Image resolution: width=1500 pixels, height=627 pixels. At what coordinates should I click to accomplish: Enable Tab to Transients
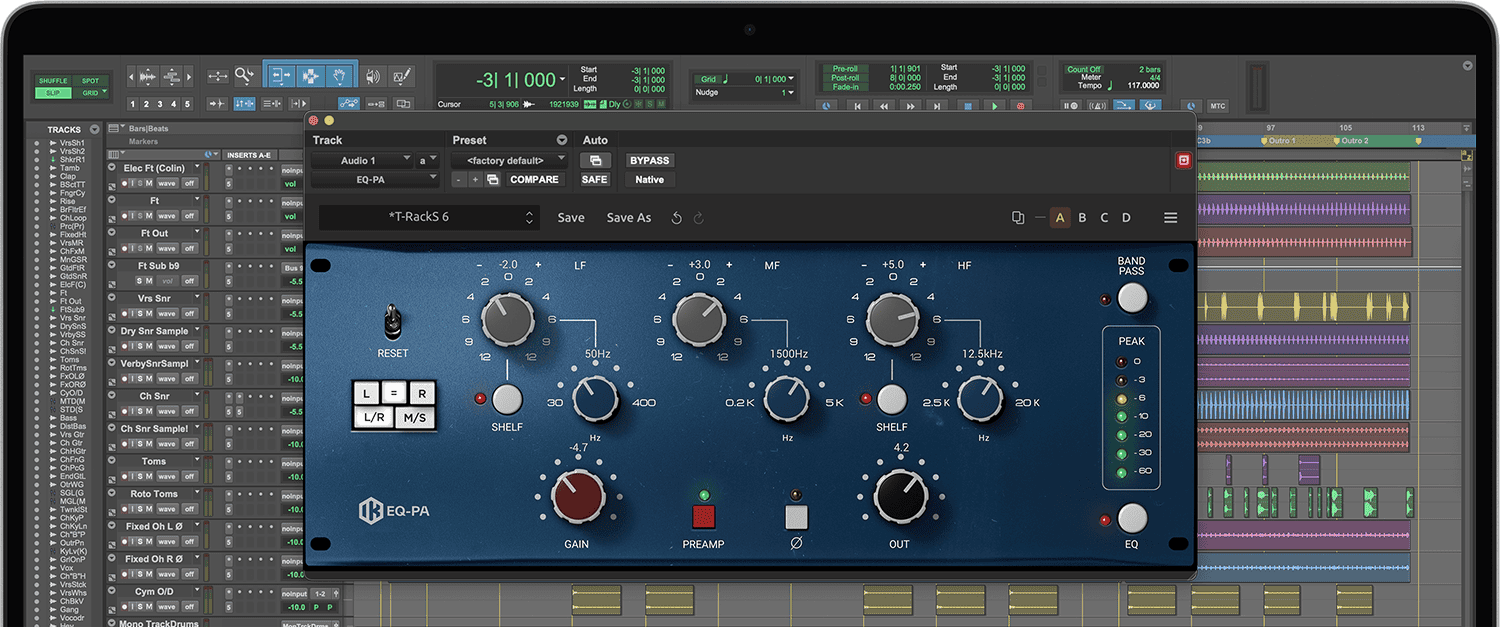(217, 102)
